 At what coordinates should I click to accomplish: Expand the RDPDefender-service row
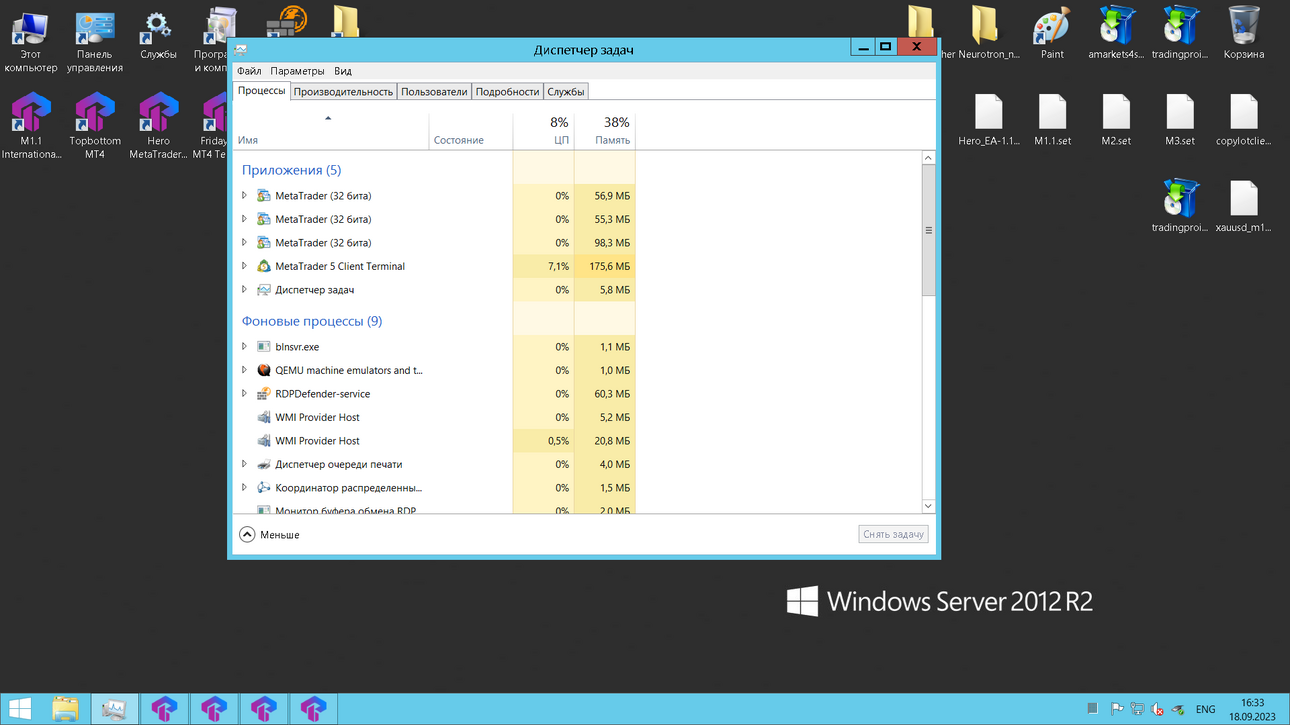(244, 394)
